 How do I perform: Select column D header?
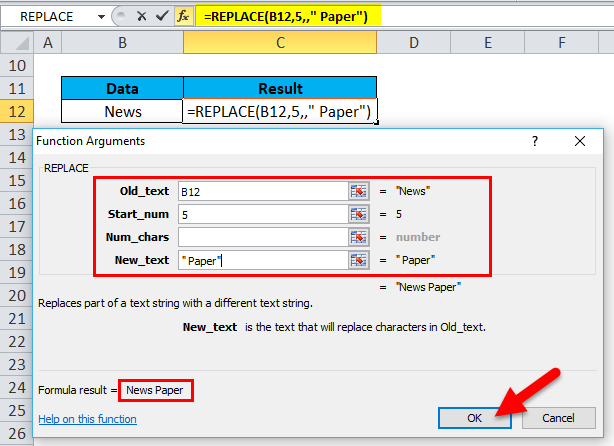[x=414, y=42]
